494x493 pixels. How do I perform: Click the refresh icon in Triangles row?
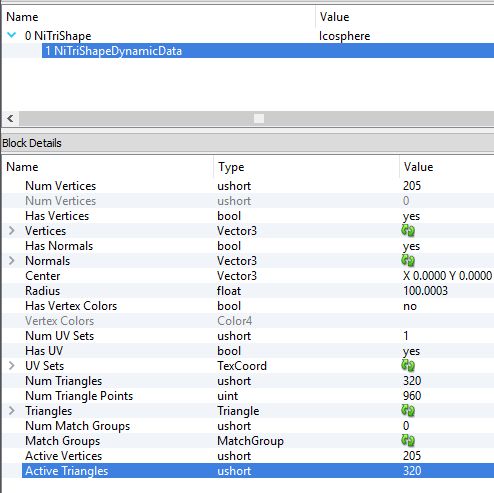coord(408,411)
